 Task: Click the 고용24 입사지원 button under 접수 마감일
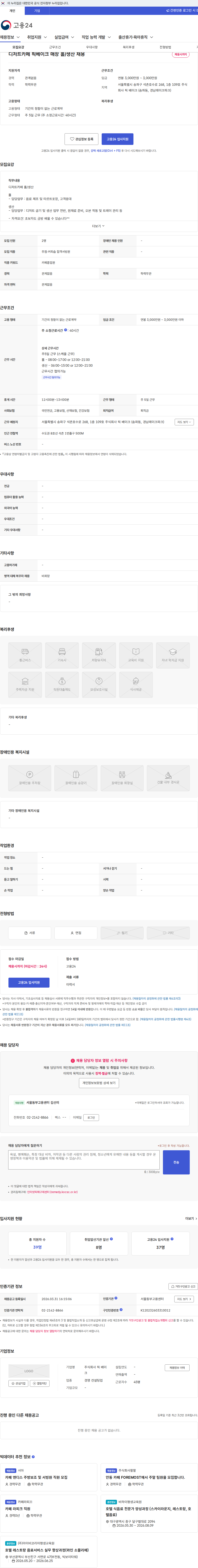coord(29,982)
